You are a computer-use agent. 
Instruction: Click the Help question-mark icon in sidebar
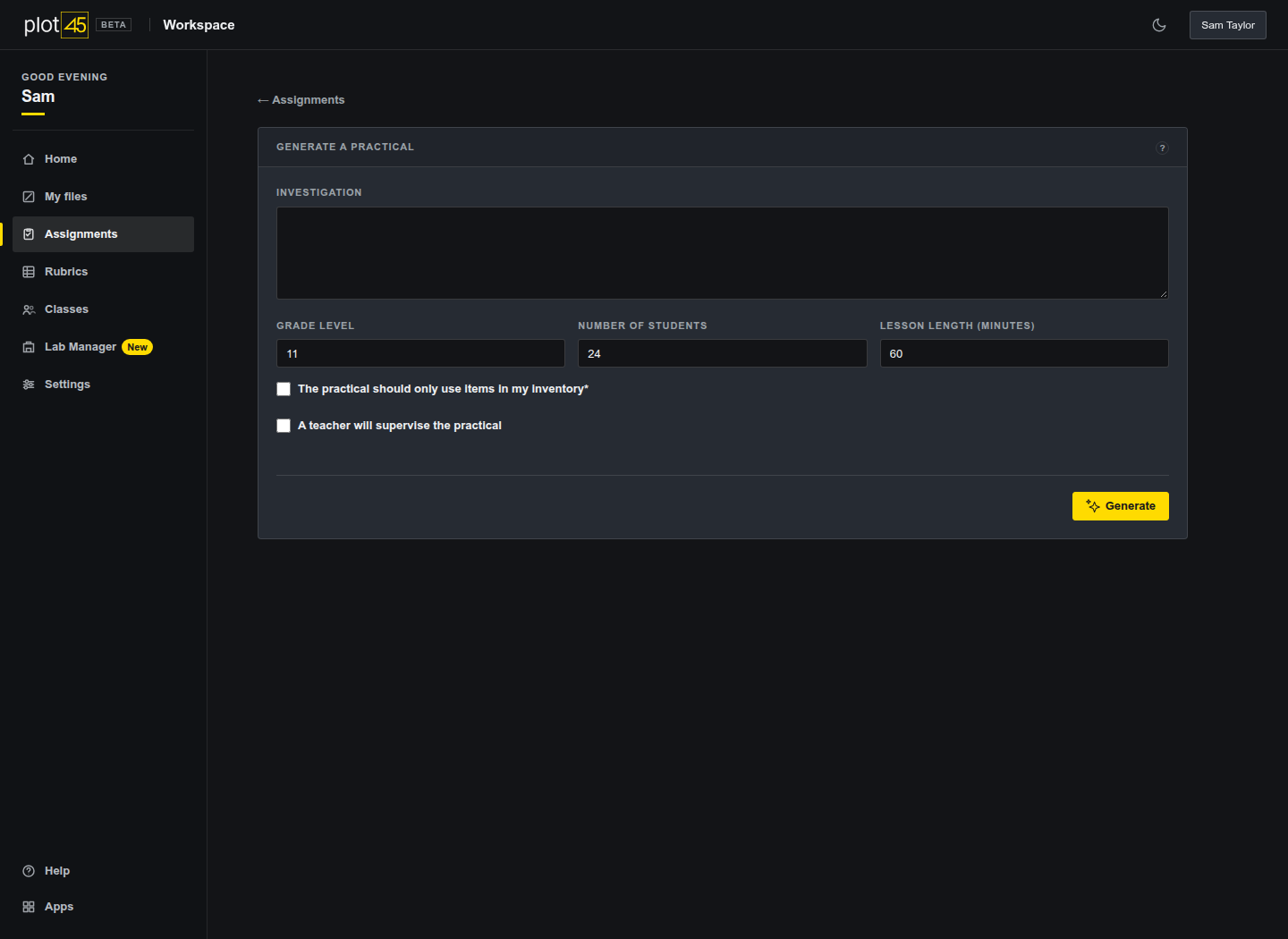coord(29,871)
